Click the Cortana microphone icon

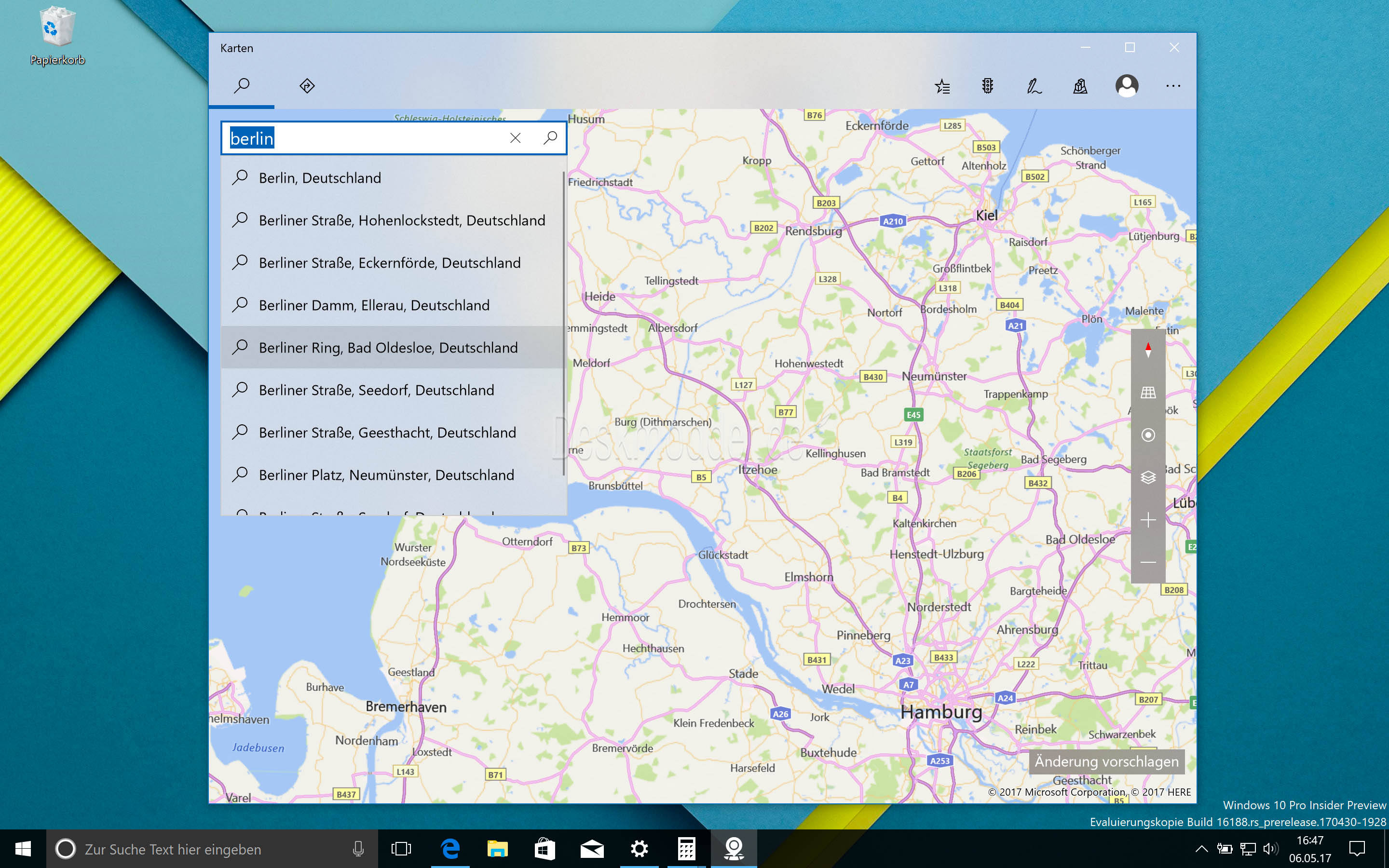coord(358,849)
